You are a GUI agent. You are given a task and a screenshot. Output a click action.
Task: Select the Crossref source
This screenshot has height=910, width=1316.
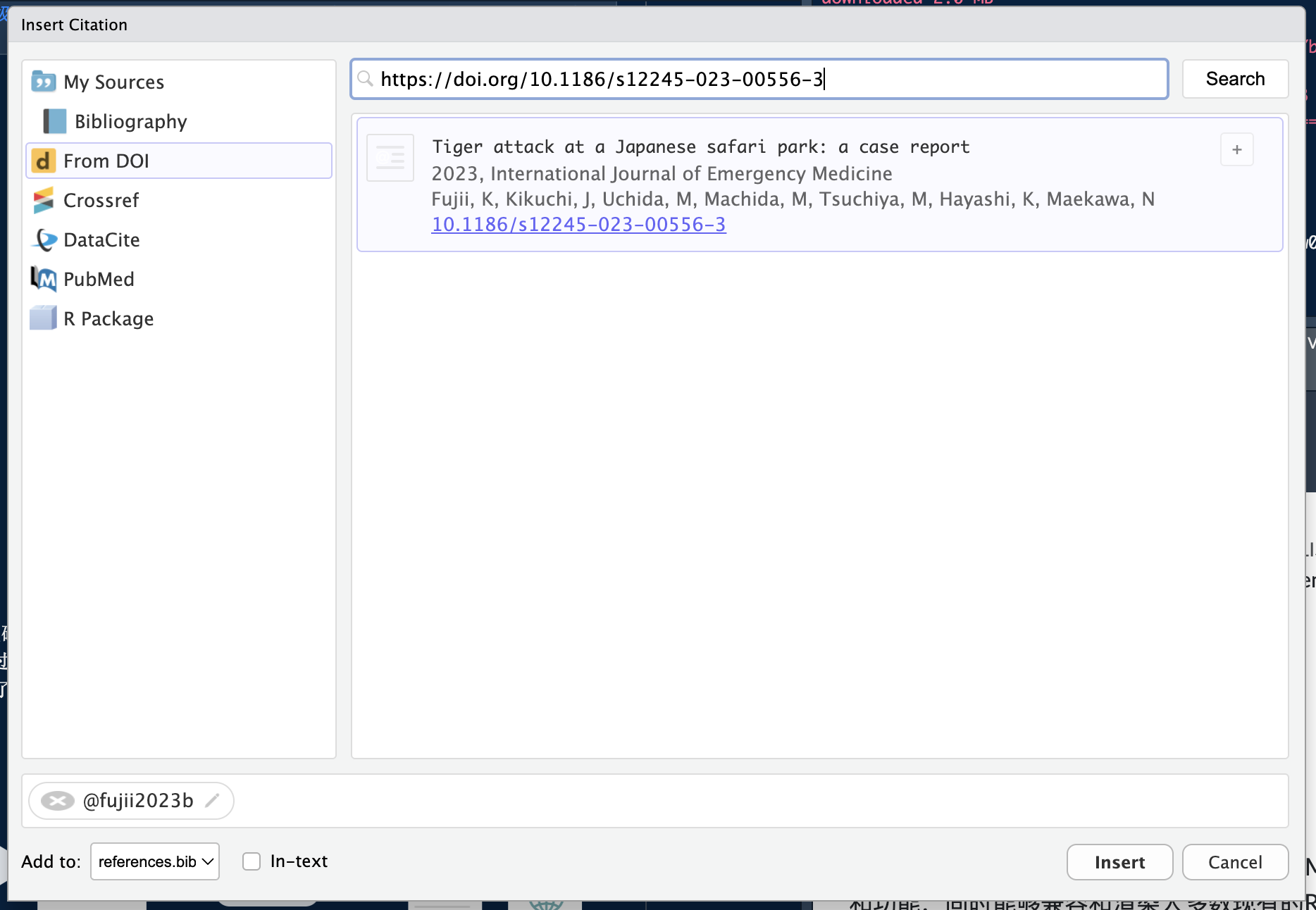click(x=101, y=200)
